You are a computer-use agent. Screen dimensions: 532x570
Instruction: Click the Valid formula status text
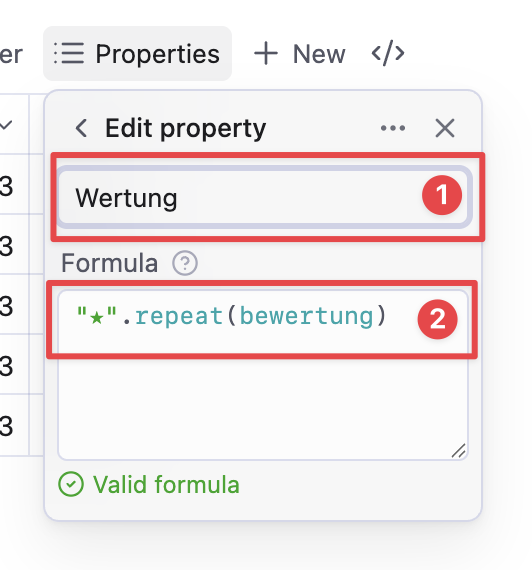(x=166, y=485)
